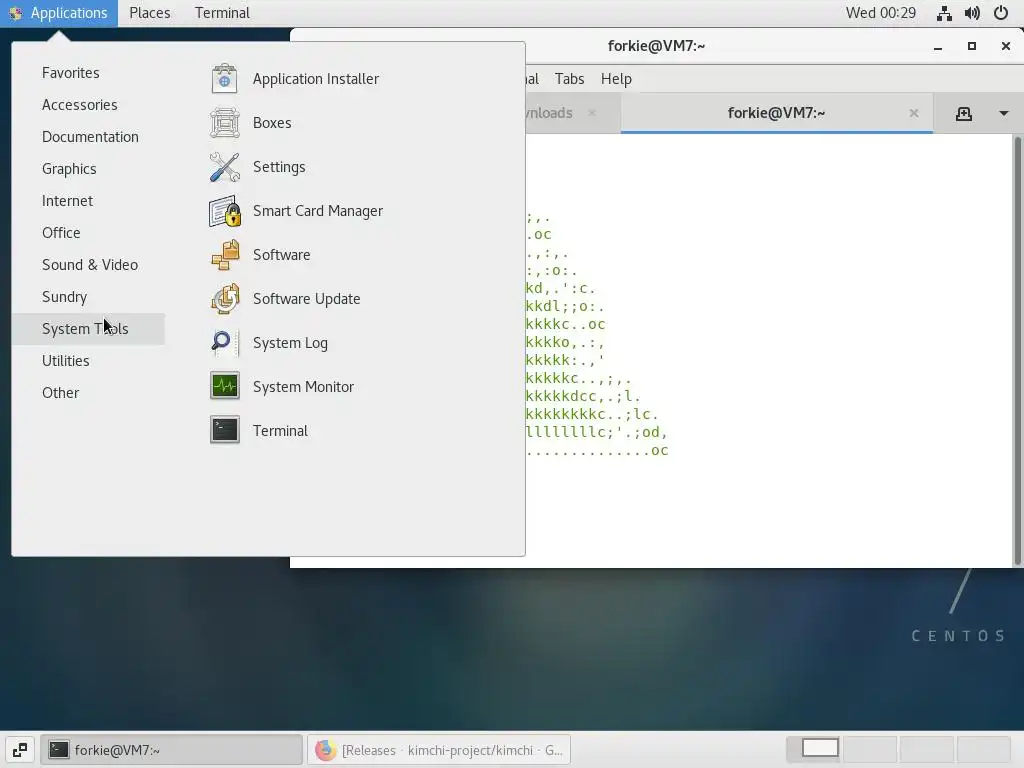
Task: Select the Office category
Action: [88, 232]
